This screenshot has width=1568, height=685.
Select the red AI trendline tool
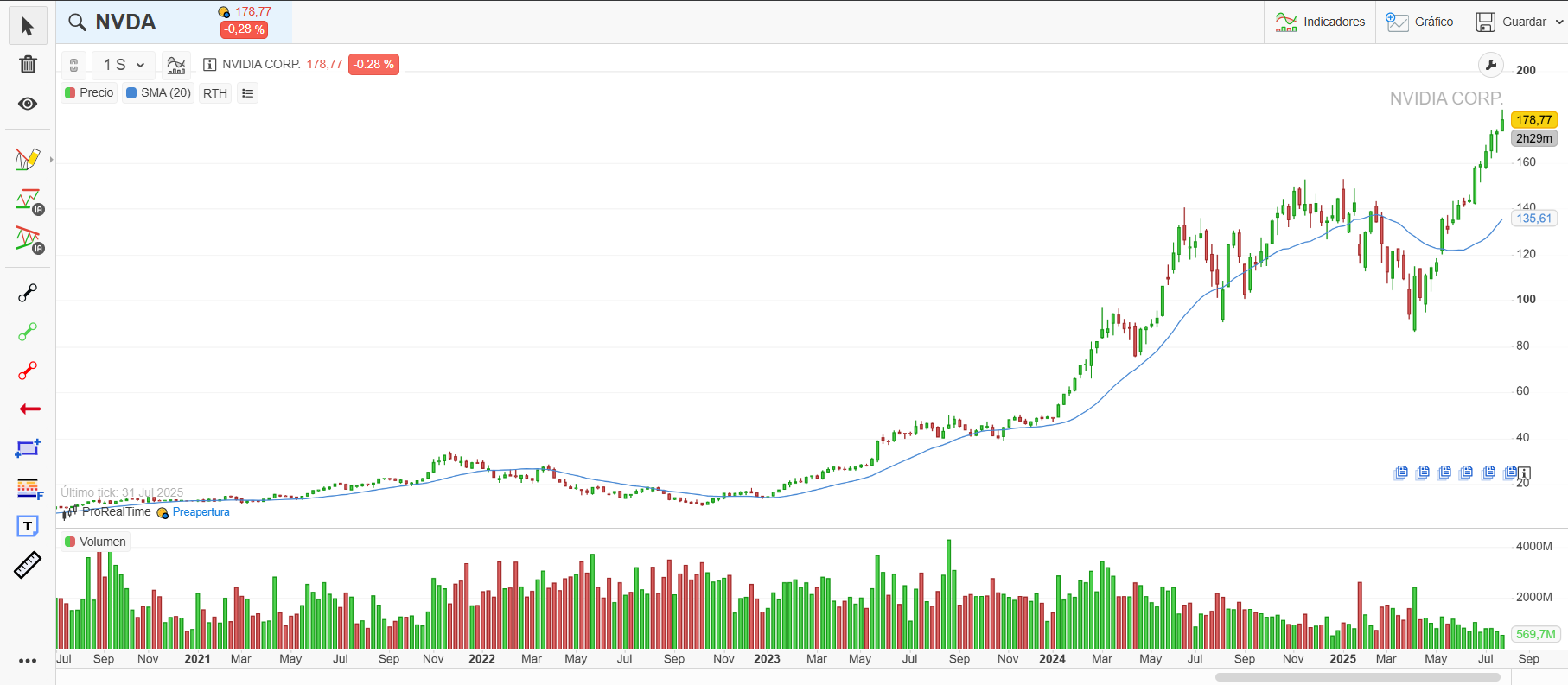tap(29, 240)
